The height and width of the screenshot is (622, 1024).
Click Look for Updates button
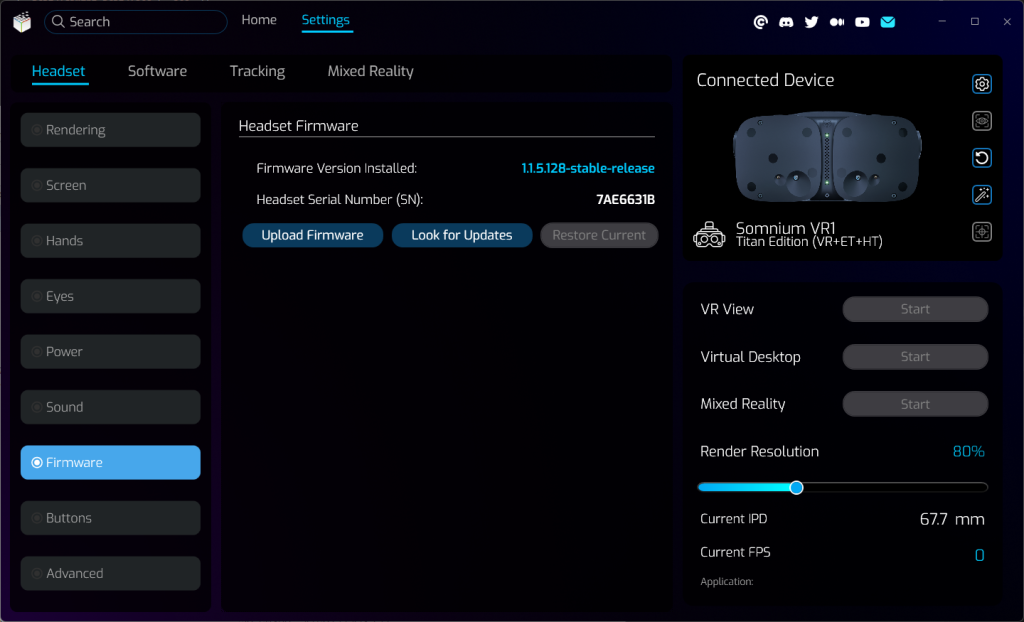(x=461, y=235)
